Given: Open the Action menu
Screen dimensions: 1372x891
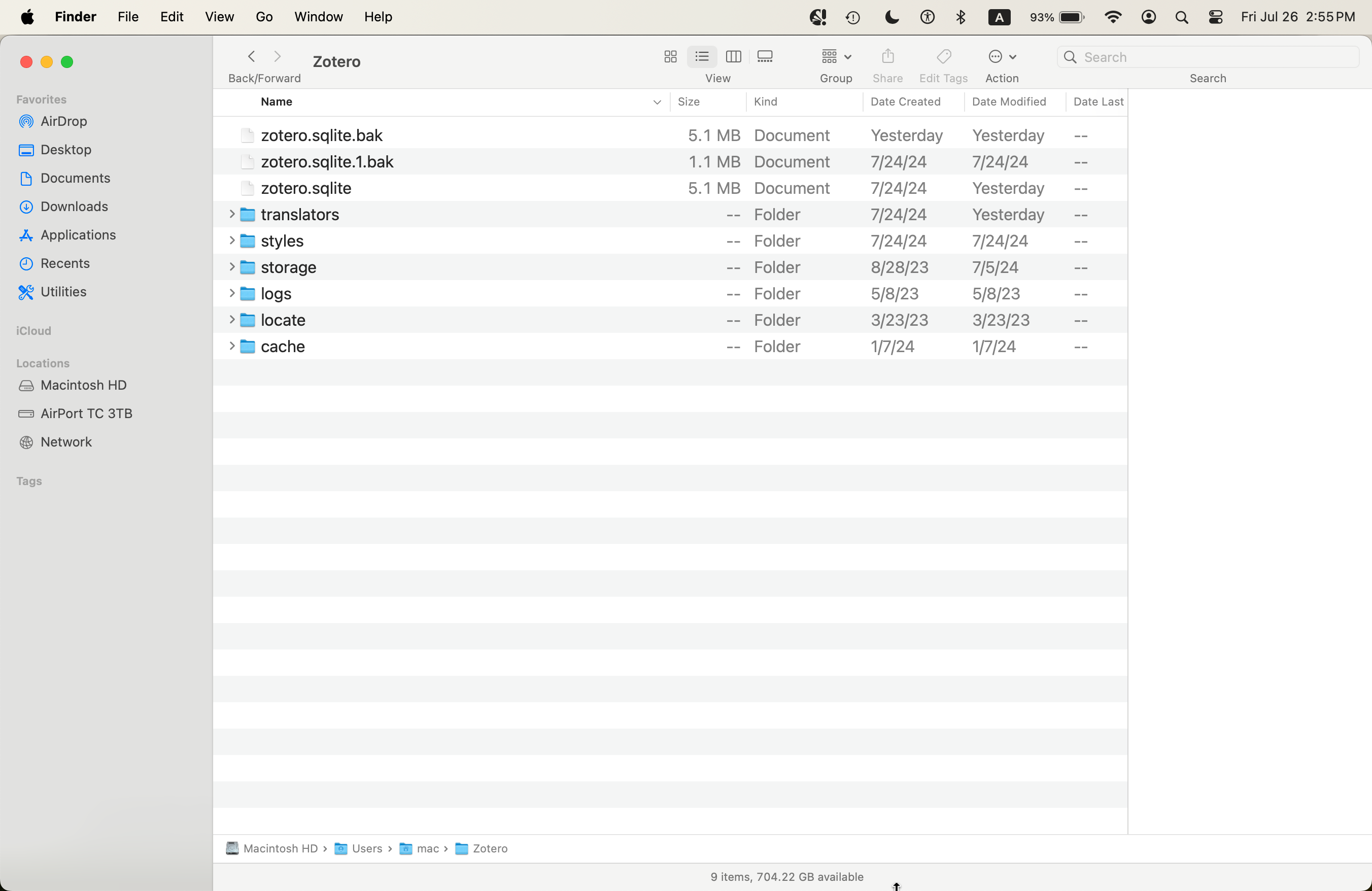Looking at the screenshot, I should click(1001, 56).
